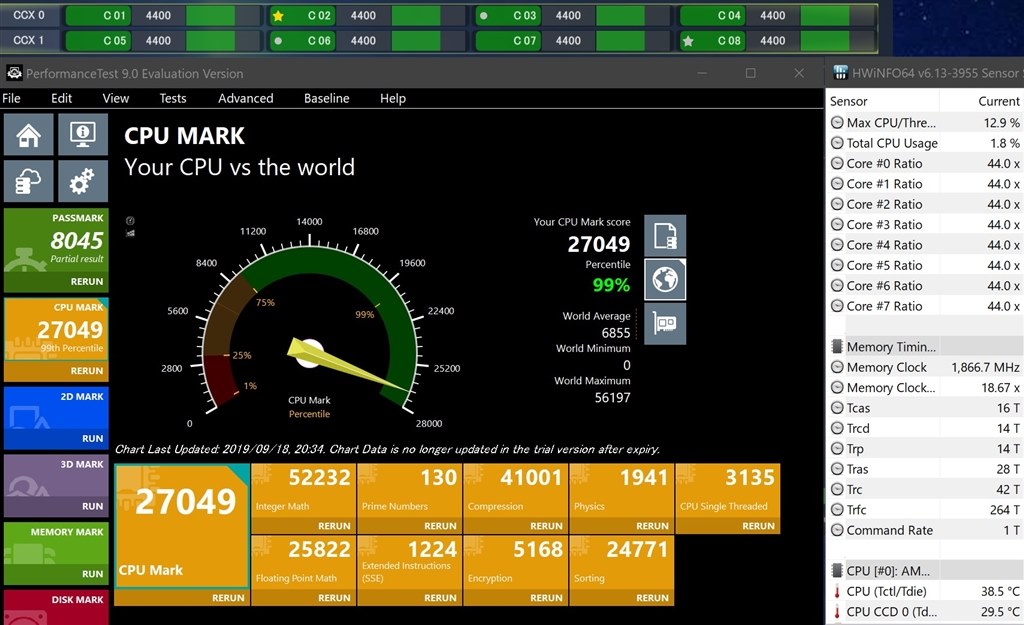Click the save results document icon

[665, 236]
